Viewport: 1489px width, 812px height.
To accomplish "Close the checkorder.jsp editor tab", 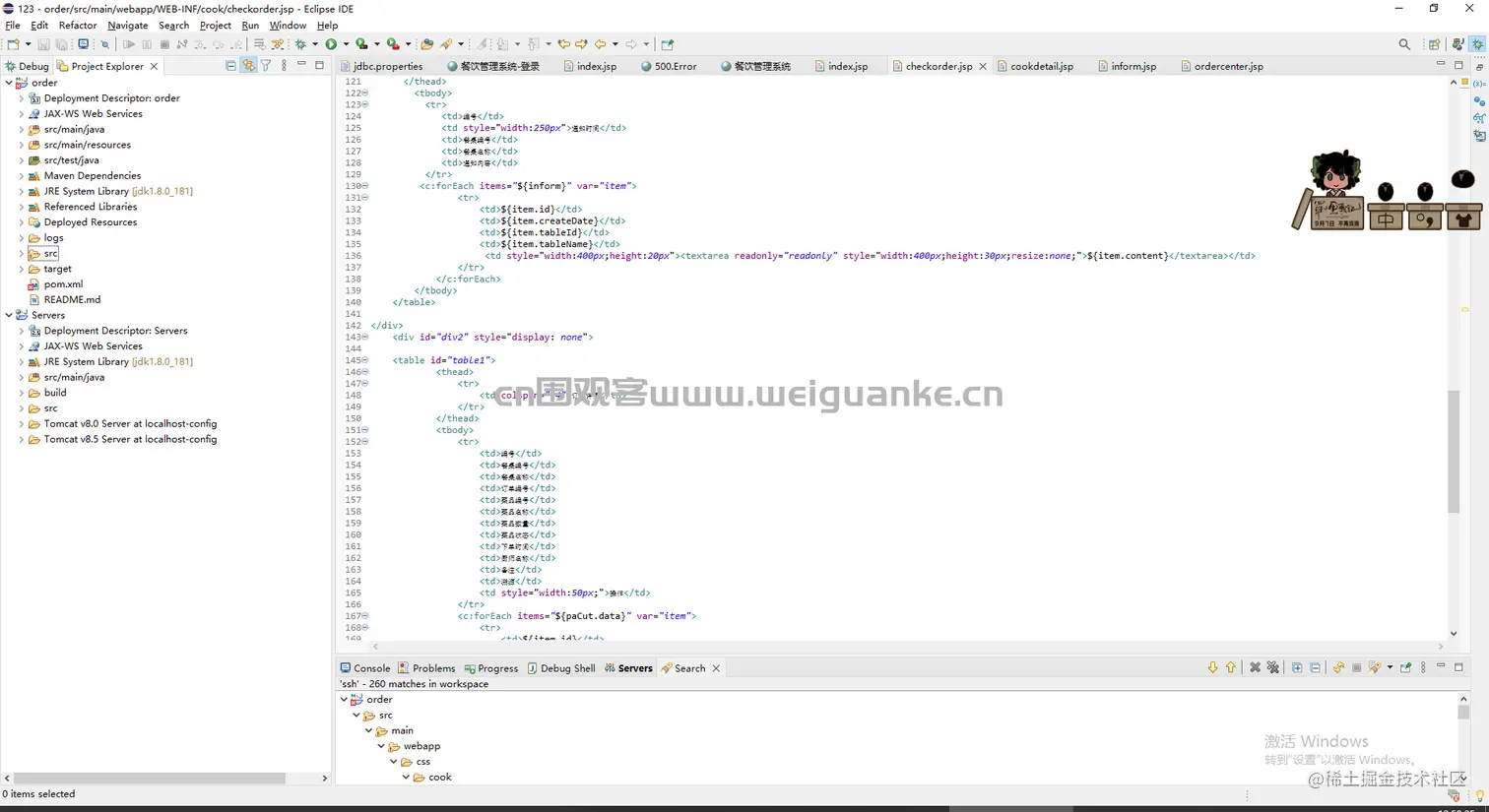I will [x=983, y=66].
